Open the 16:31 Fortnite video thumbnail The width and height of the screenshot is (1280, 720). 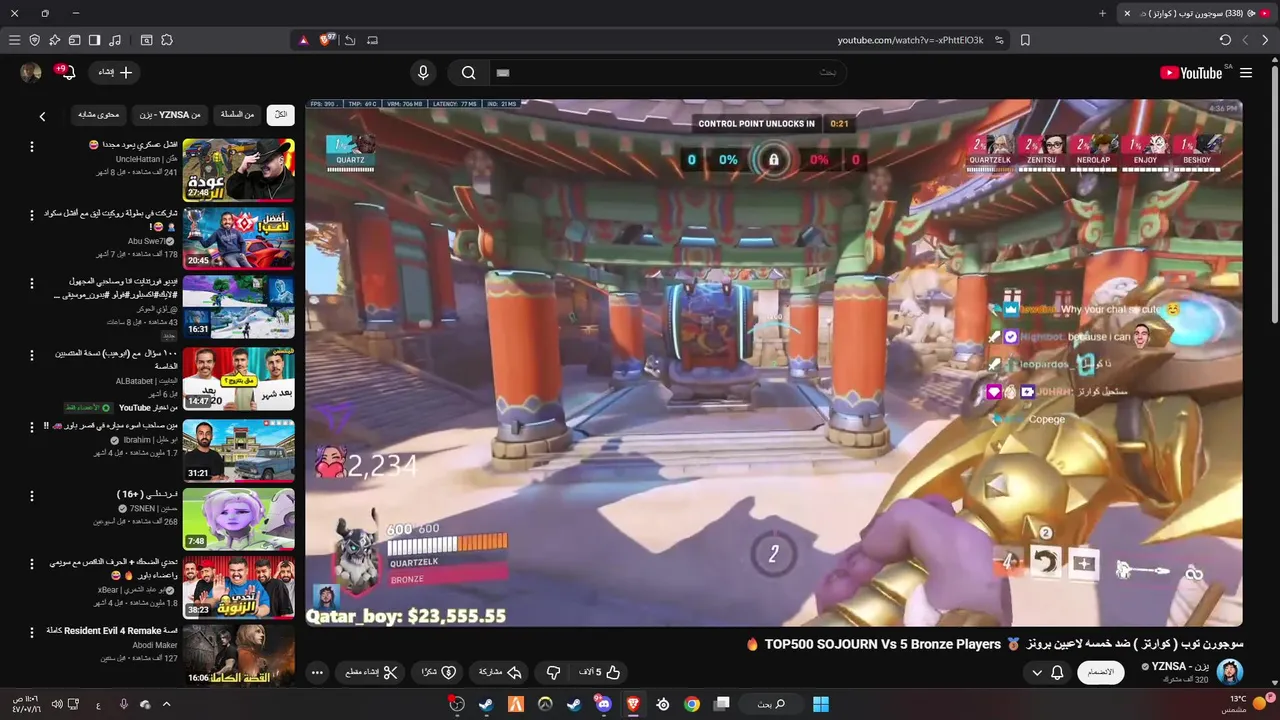239,306
